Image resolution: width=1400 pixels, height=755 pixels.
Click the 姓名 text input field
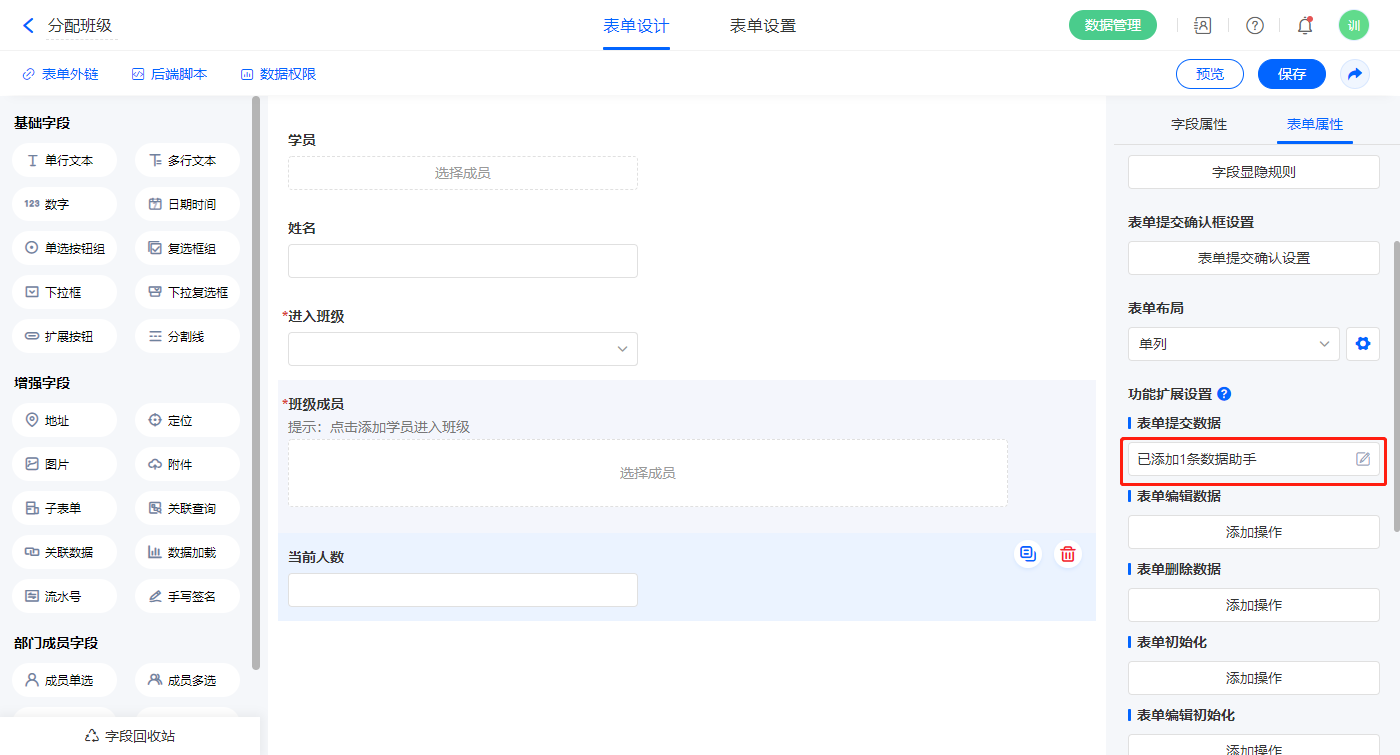[x=463, y=261]
